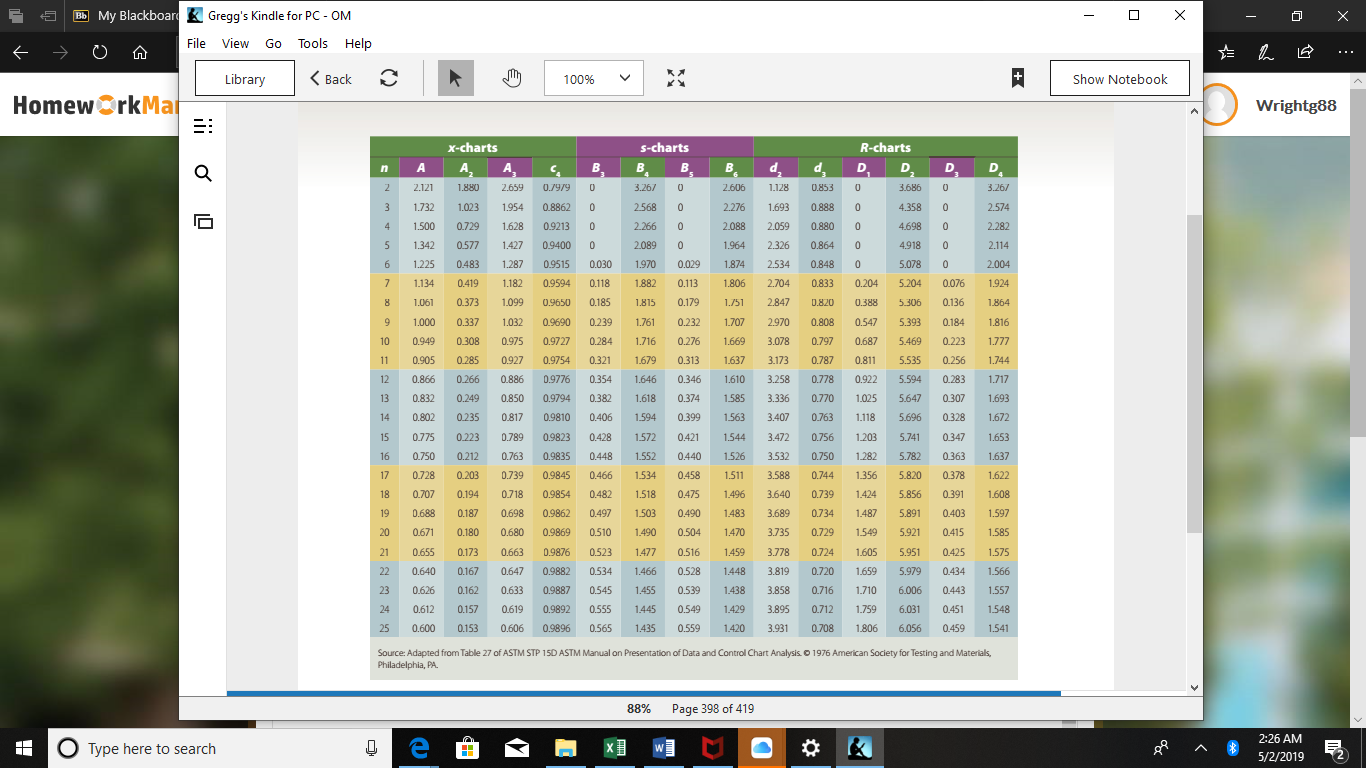Select the arrow pointer tool
This screenshot has height=768, width=1366.
click(x=456, y=78)
